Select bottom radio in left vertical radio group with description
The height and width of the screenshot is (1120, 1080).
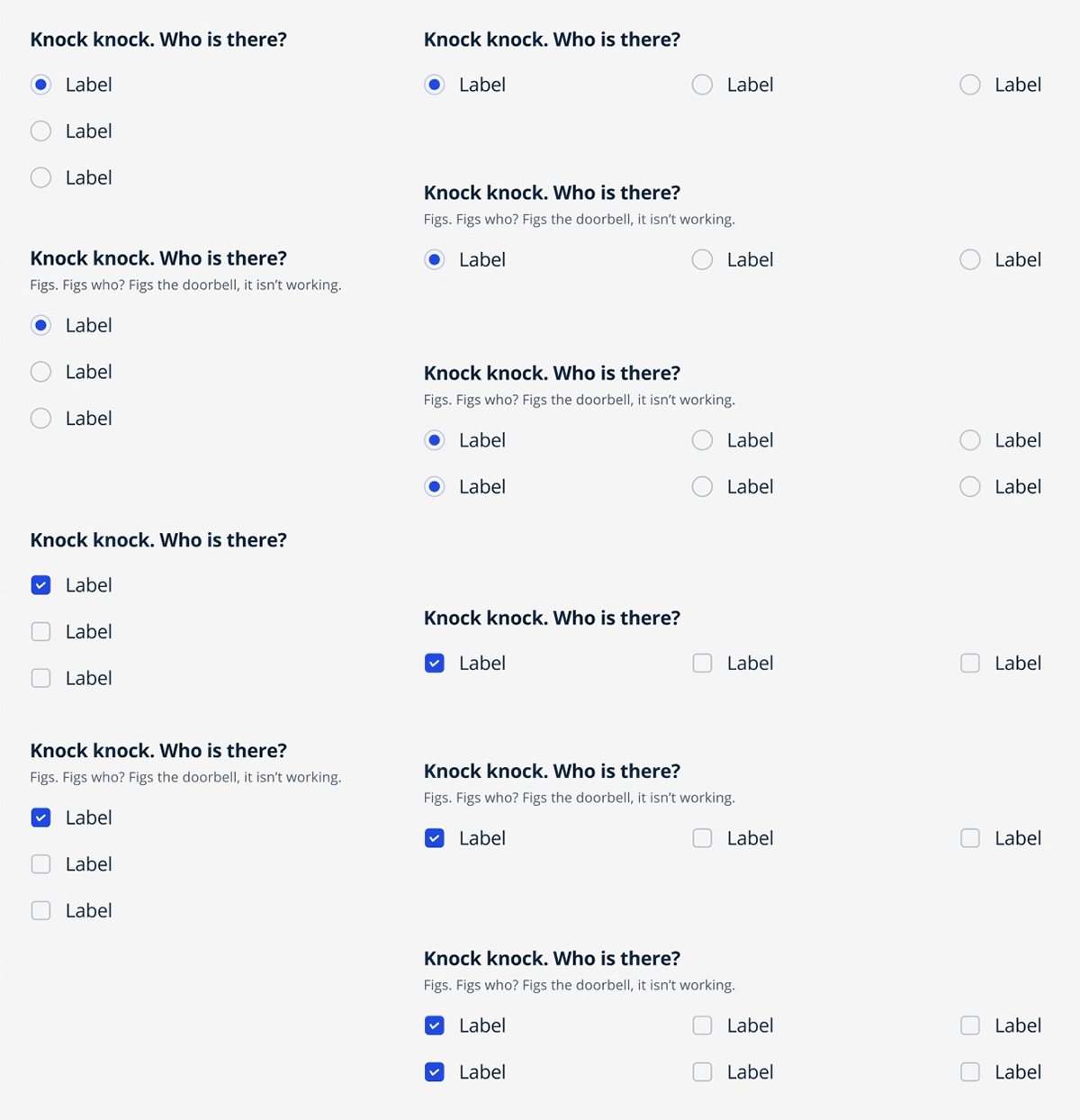click(40, 419)
